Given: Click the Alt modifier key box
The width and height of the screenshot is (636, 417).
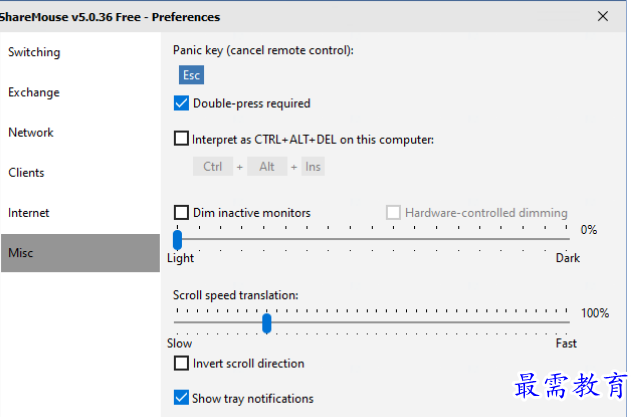Looking at the screenshot, I should tap(267, 167).
